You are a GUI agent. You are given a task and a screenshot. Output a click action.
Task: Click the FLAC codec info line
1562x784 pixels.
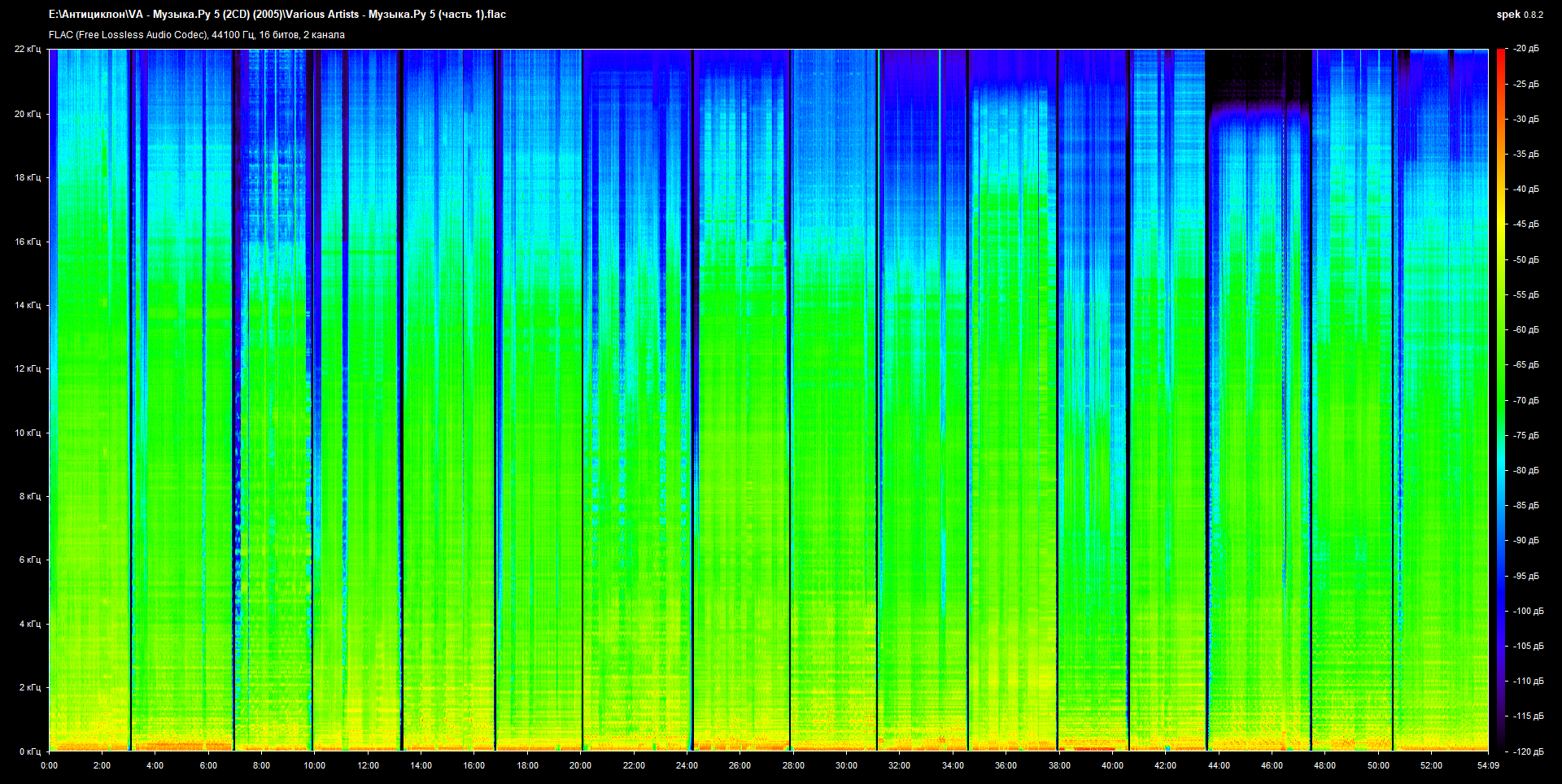tap(196, 35)
